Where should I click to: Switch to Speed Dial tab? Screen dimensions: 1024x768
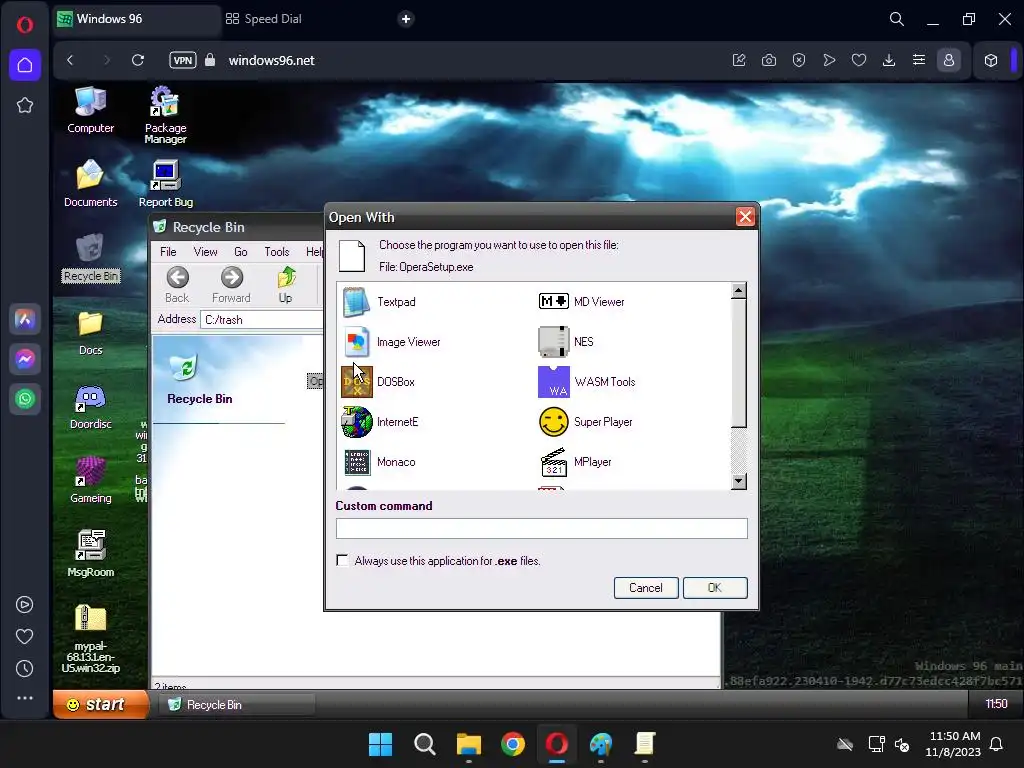point(264,19)
